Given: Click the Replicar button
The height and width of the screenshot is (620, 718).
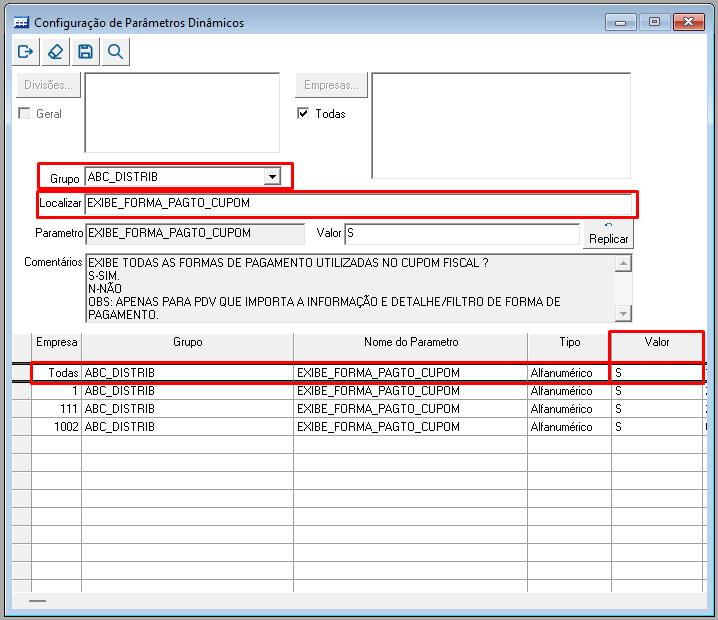Looking at the screenshot, I should pos(608,234).
